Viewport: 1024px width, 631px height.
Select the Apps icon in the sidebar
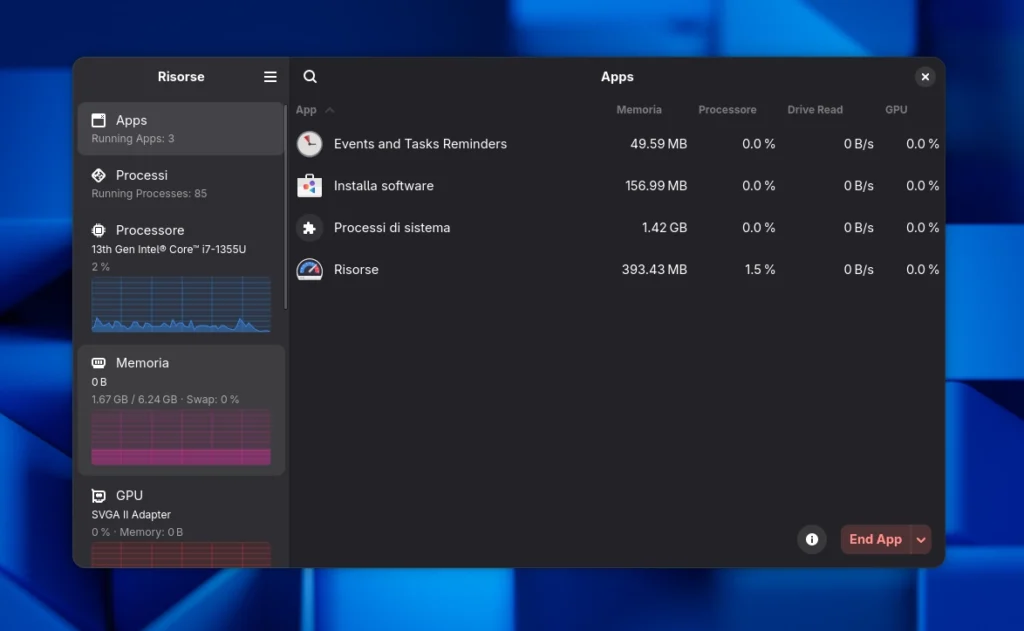point(97,119)
